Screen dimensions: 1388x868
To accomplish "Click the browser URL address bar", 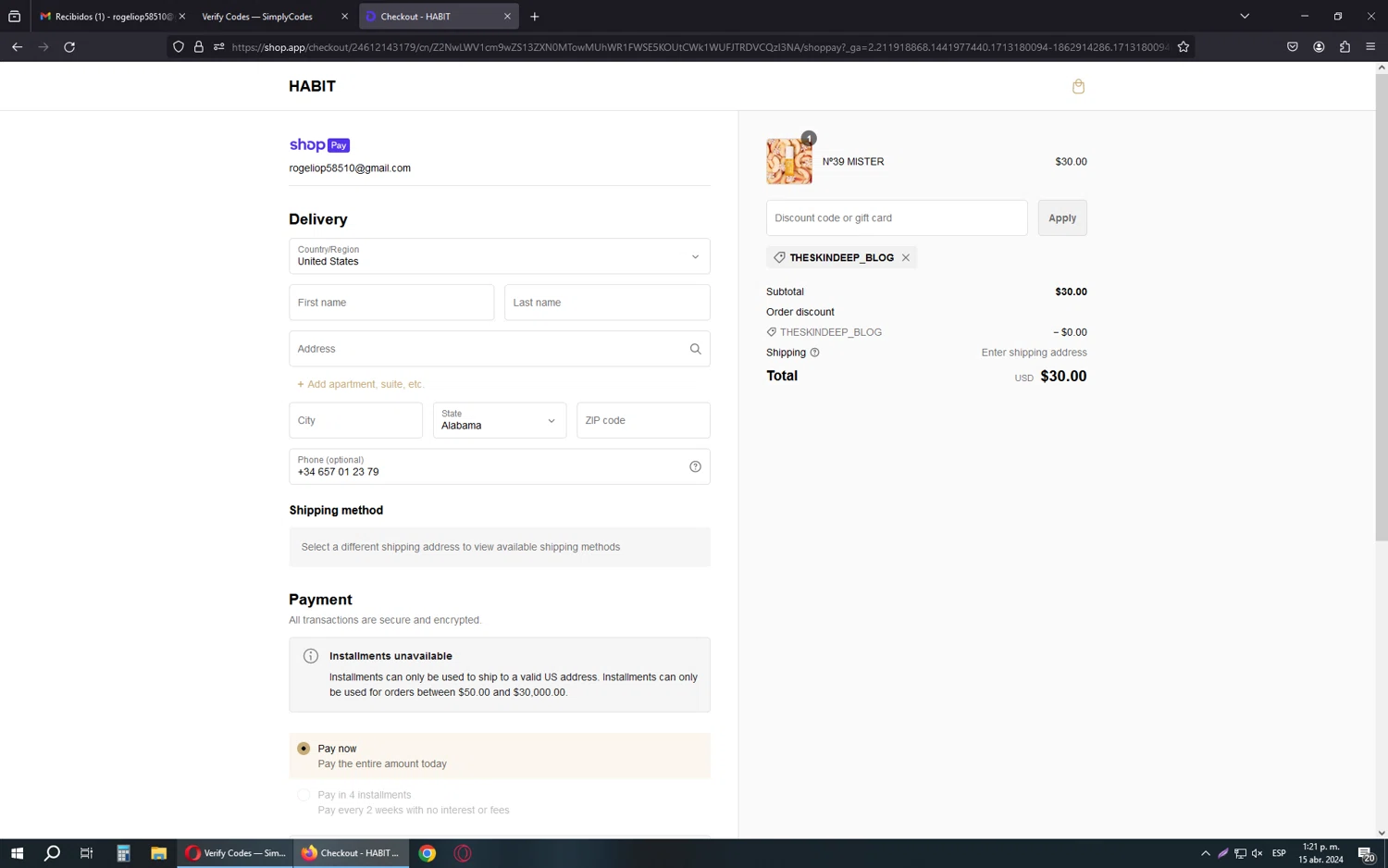I will click(700, 47).
